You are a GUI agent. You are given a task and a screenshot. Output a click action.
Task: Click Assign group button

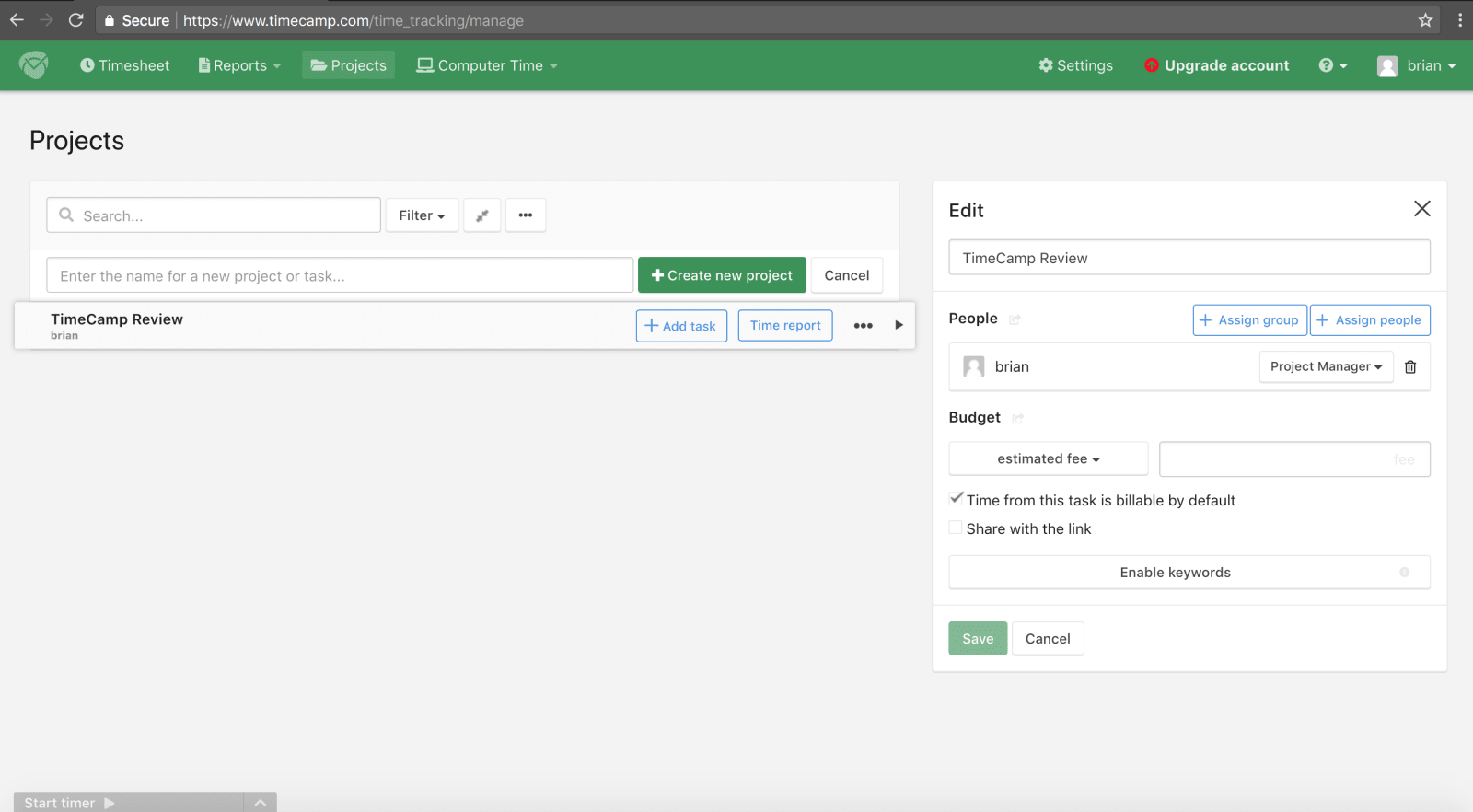click(1249, 320)
